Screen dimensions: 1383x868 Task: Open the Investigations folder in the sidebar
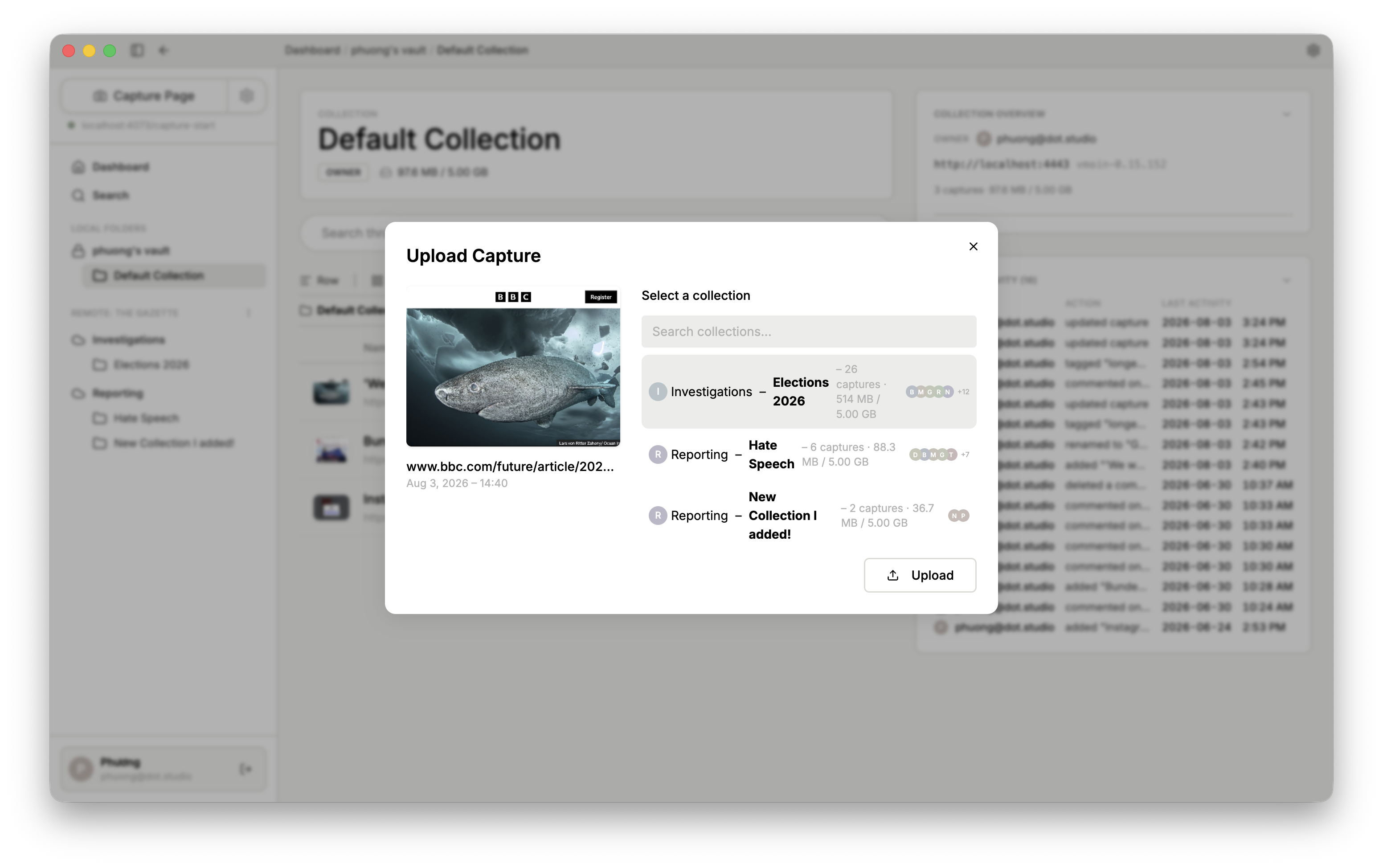click(129, 340)
